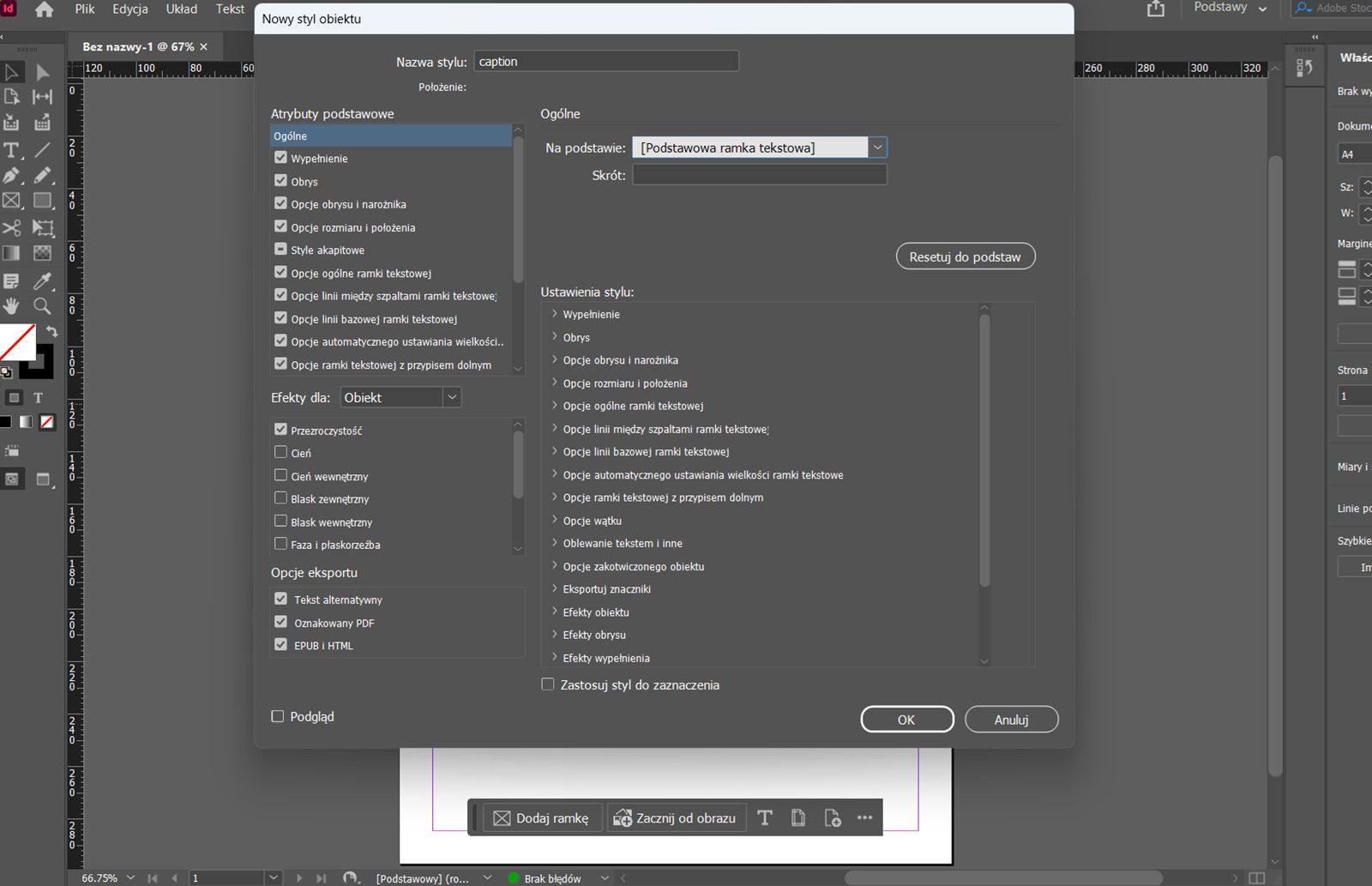Expand Oblewanie tekstem i inne
The image size is (1372, 886).
click(x=555, y=543)
